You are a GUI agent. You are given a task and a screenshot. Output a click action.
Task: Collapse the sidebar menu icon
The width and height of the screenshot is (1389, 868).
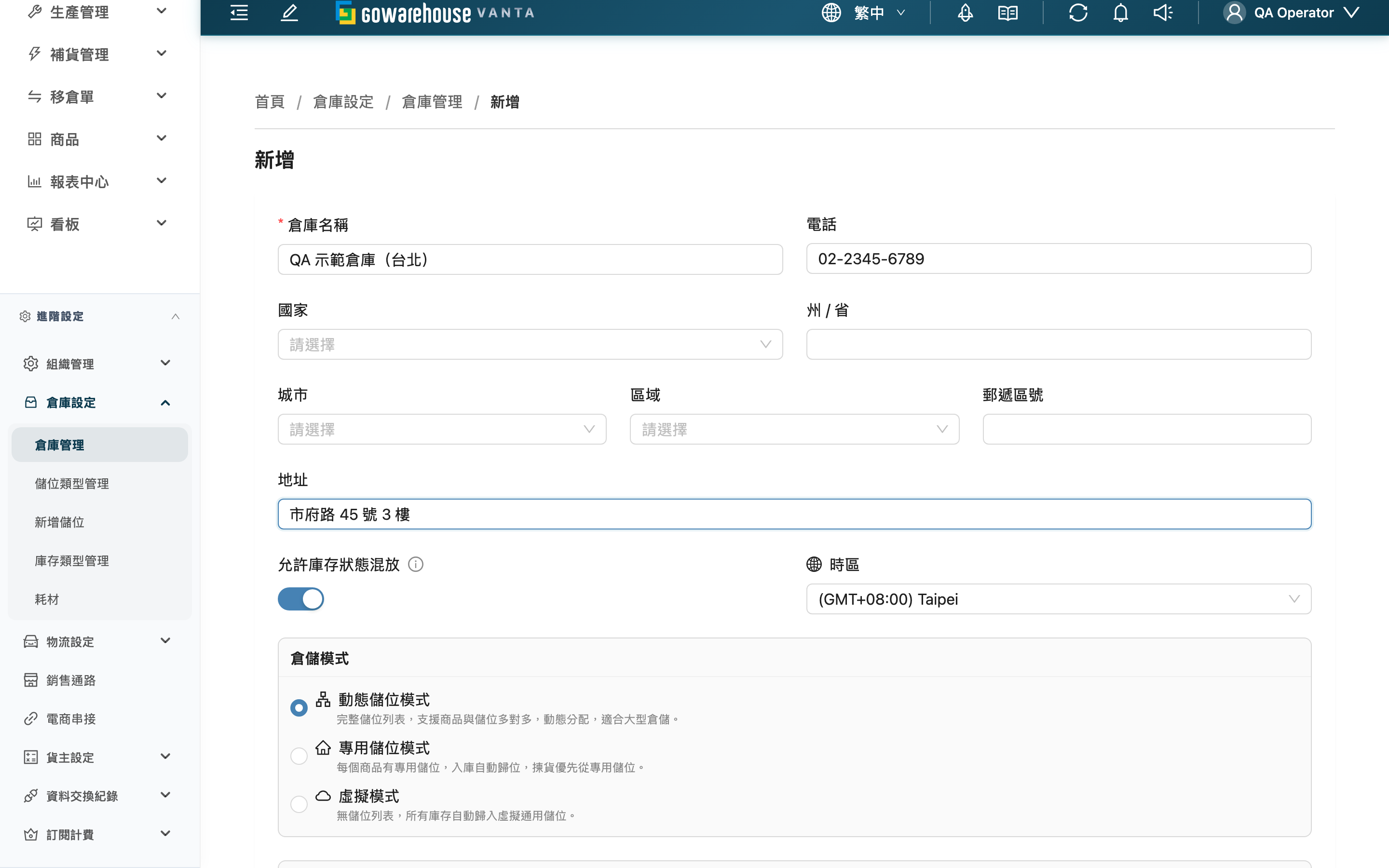click(x=239, y=13)
